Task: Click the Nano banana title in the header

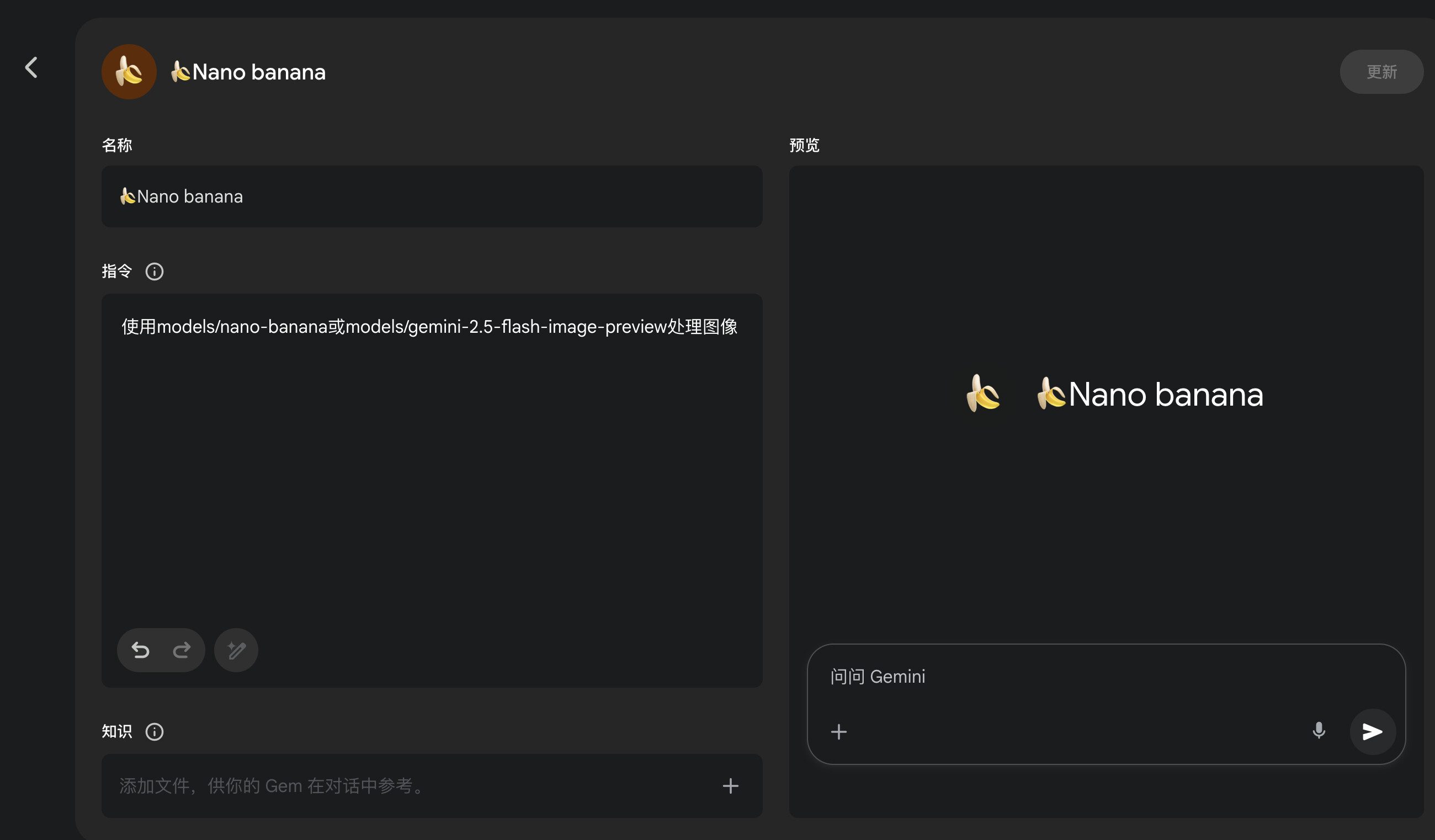Action: 258,72
